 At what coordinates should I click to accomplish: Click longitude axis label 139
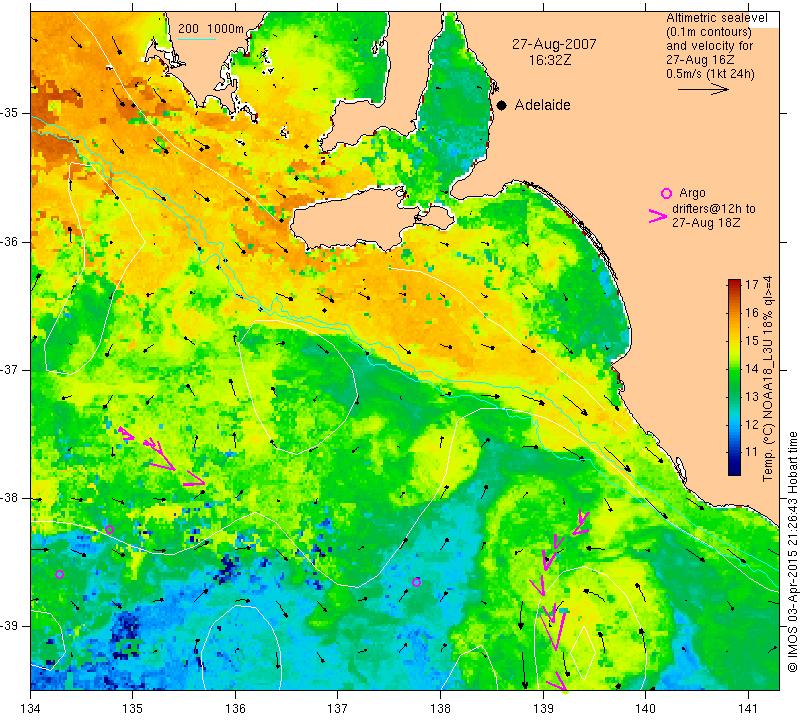point(543,708)
